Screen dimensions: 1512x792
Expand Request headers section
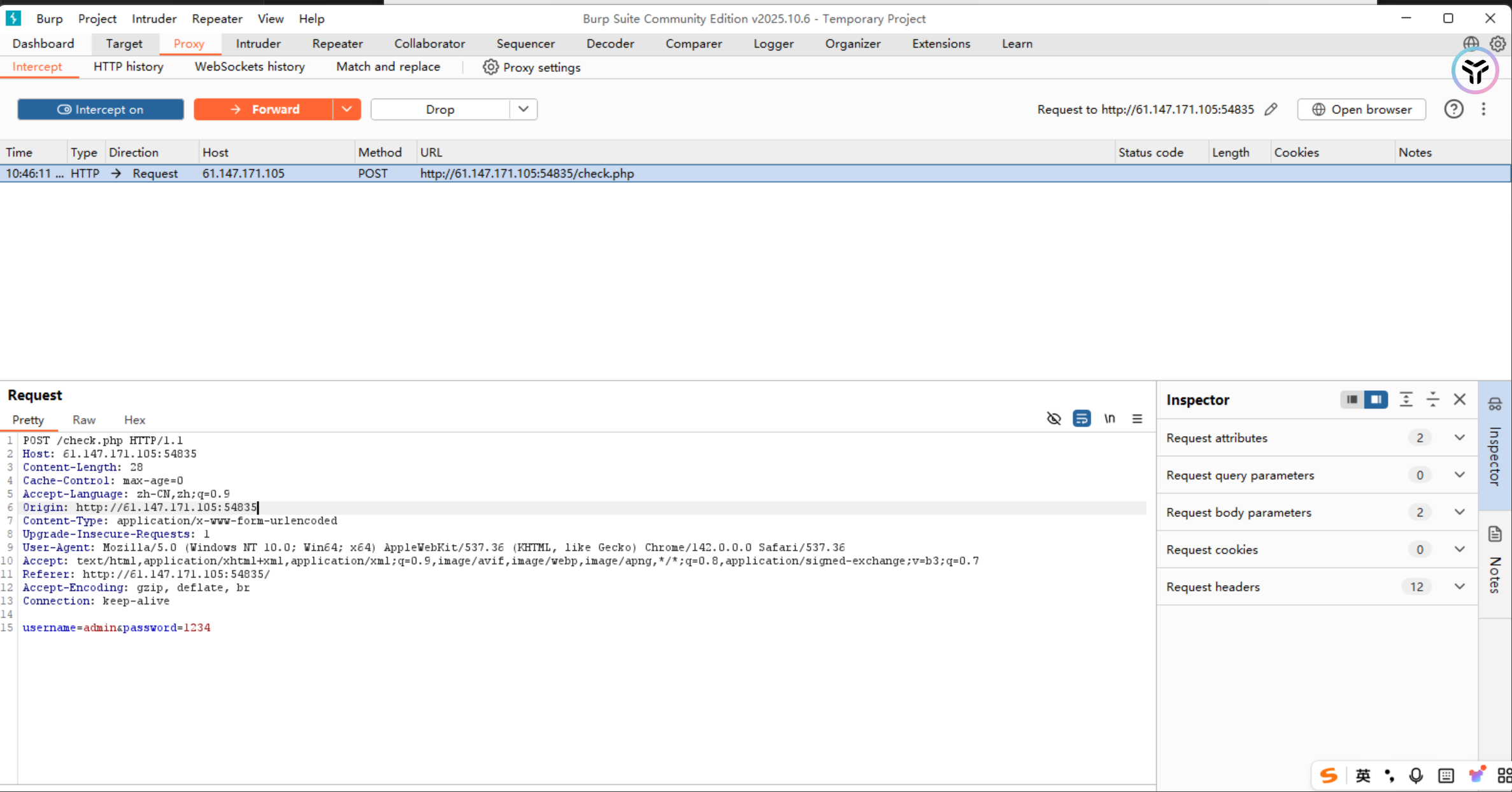pyautogui.click(x=1459, y=586)
